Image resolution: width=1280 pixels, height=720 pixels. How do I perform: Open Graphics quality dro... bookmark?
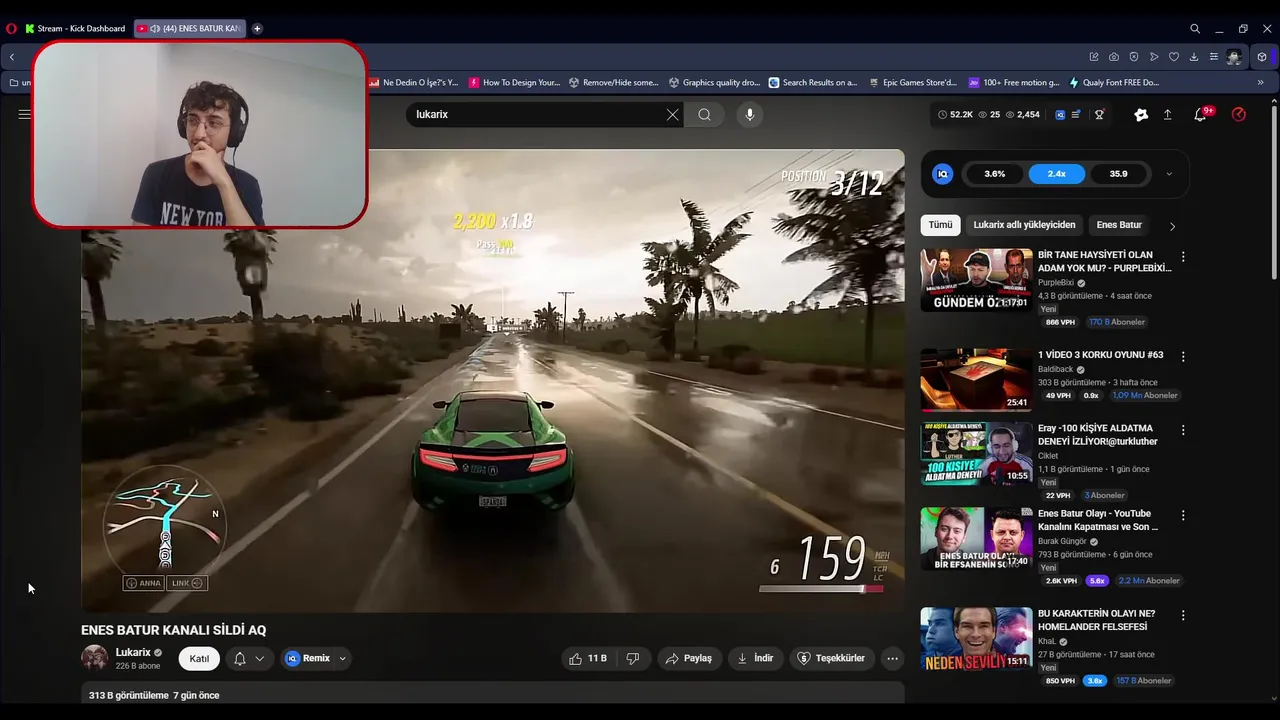pos(715,83)
